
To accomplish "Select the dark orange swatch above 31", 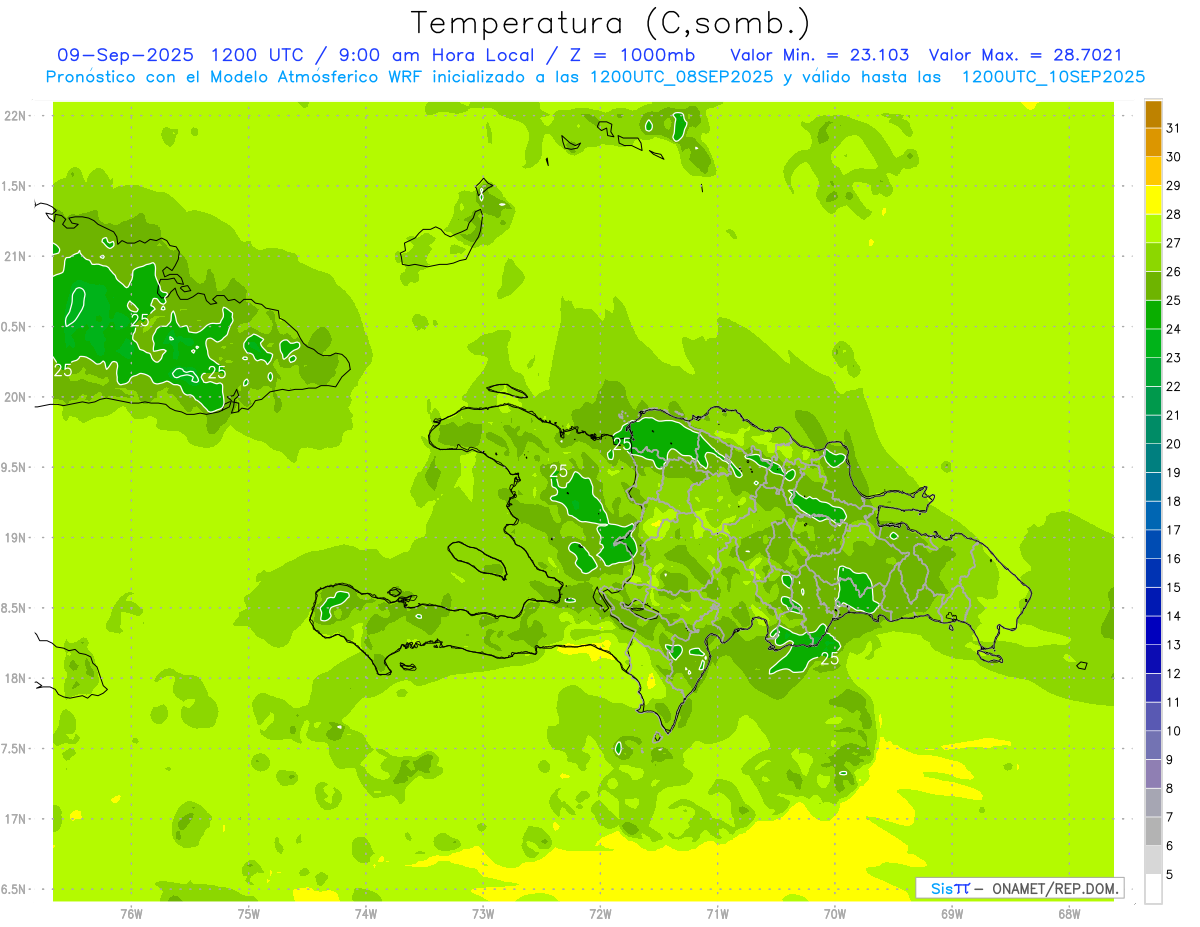I will (x=1153, y=114).
